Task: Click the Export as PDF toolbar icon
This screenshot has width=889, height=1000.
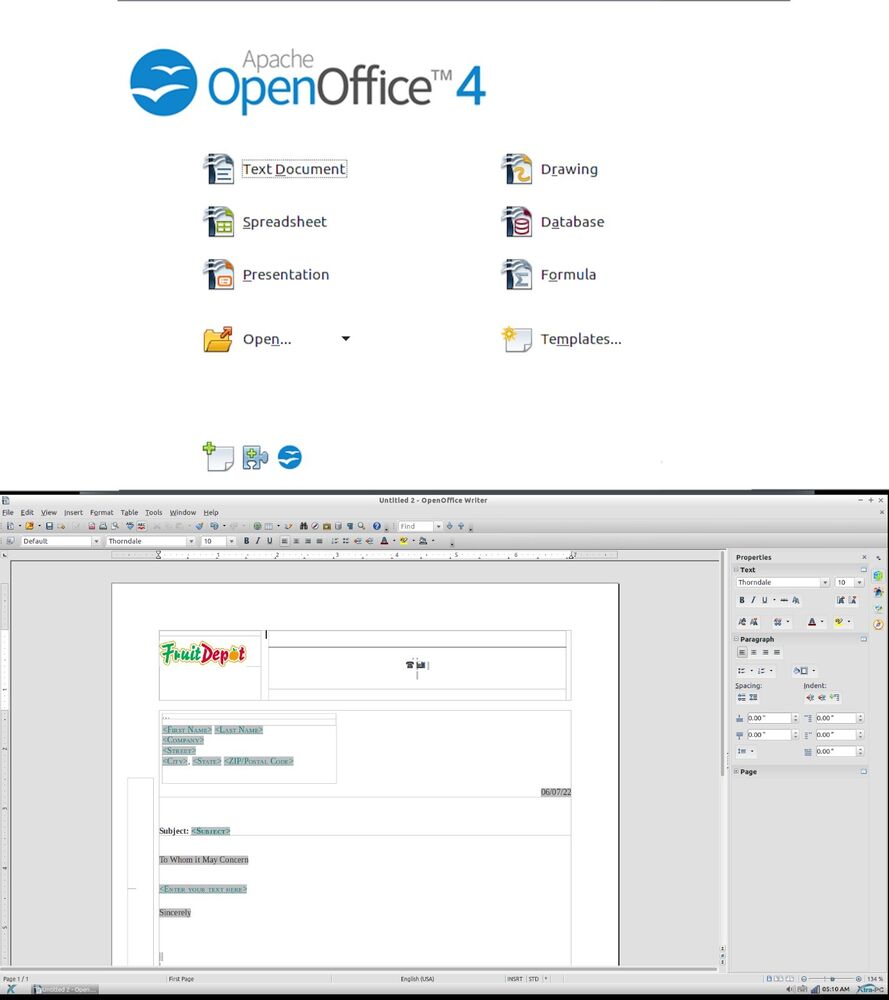Action: [x=92, y=526]
